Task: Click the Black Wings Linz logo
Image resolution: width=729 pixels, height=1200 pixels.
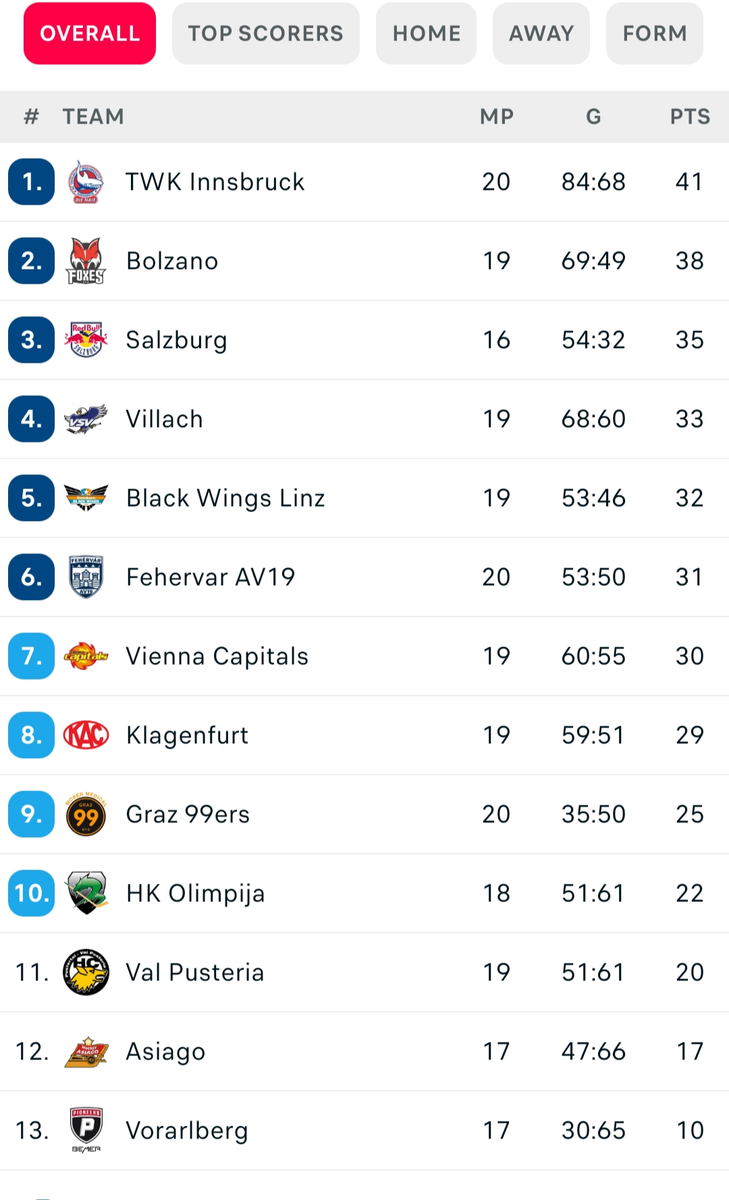Action: tap(86, 498)
